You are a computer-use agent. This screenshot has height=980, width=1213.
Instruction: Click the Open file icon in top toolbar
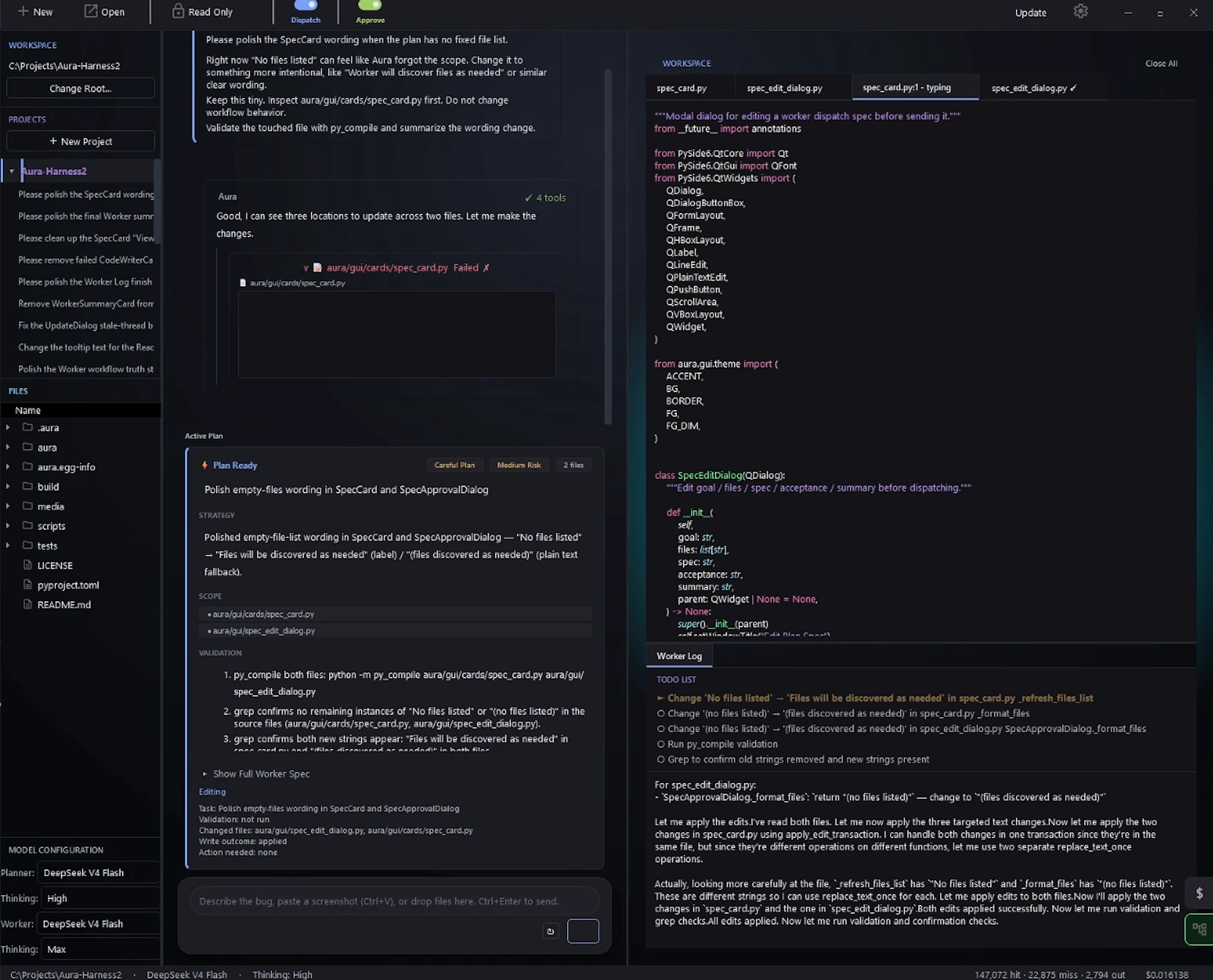pyautogui.click(x=90, y=11)
